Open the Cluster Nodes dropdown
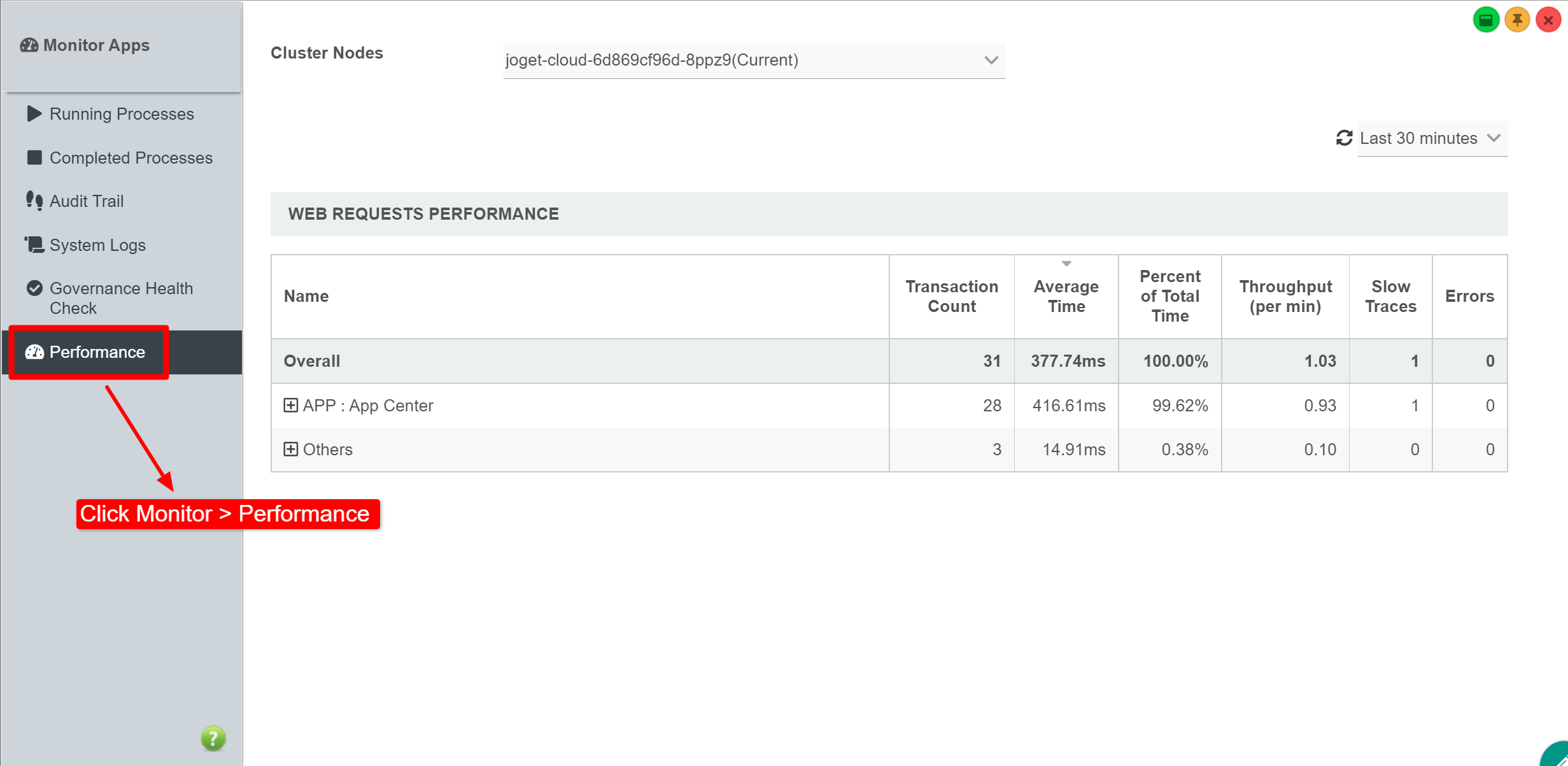Viewport: 1568px width, 766px height. pos(754,60)
